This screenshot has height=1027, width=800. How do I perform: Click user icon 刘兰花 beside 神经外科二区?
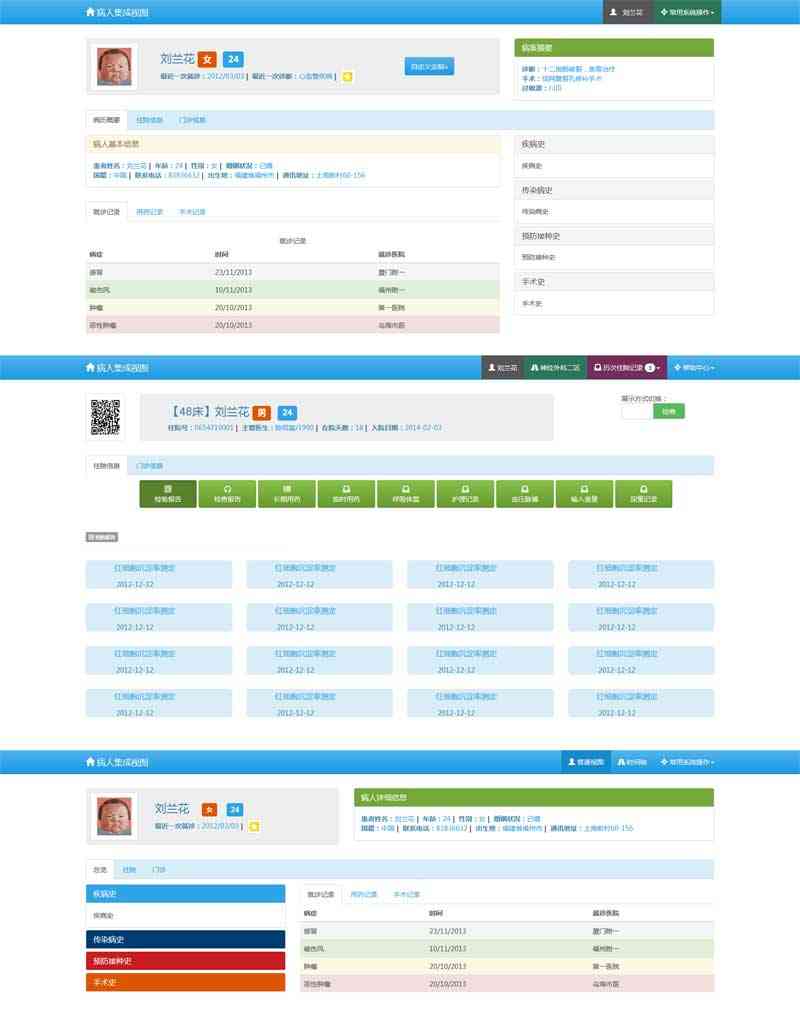(x=503, y=368)
